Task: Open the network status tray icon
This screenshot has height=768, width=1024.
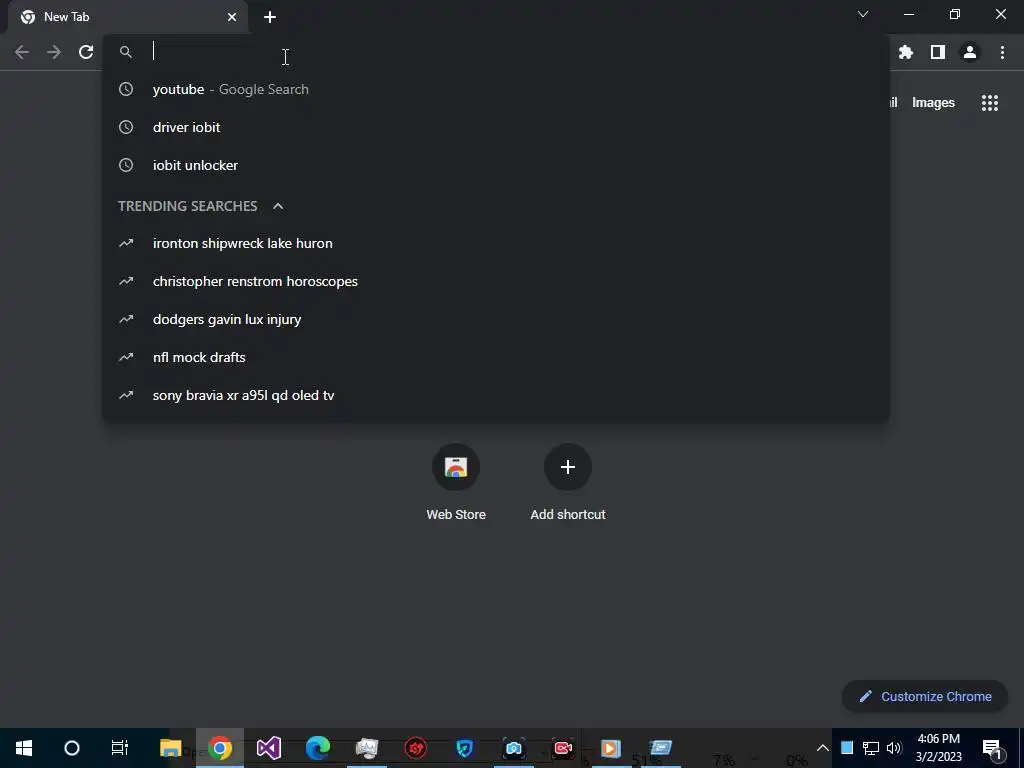Action: point(871,748)
